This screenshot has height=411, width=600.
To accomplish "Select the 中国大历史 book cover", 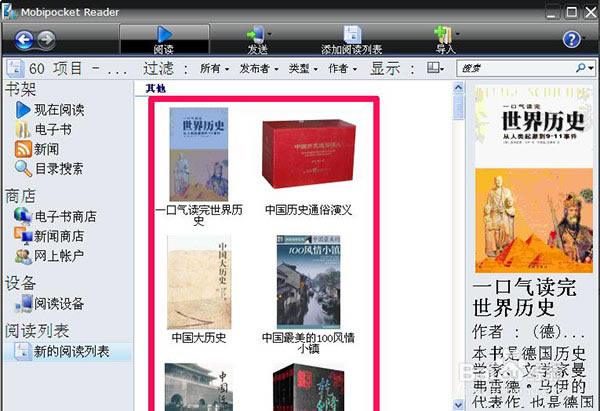I will [199, 282].
